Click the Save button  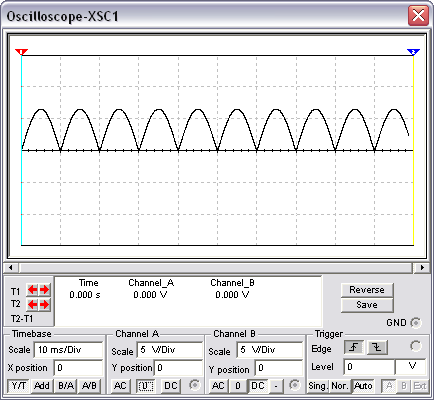pyautogui.click(x=367, y=305)
